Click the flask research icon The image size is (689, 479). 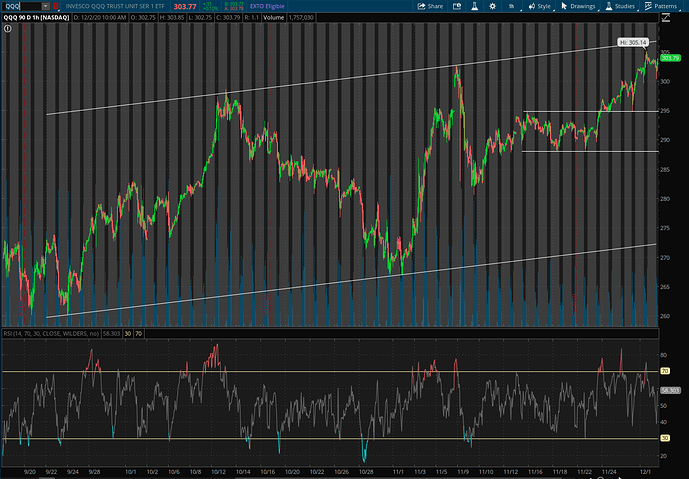476,6
